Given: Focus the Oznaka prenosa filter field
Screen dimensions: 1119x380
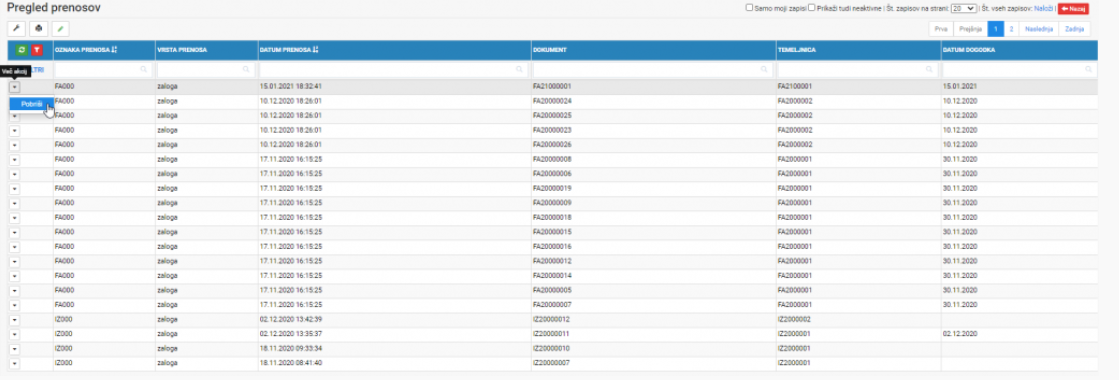Looking at the screenshot, I should pyautogui.click(x=103, y=69).
